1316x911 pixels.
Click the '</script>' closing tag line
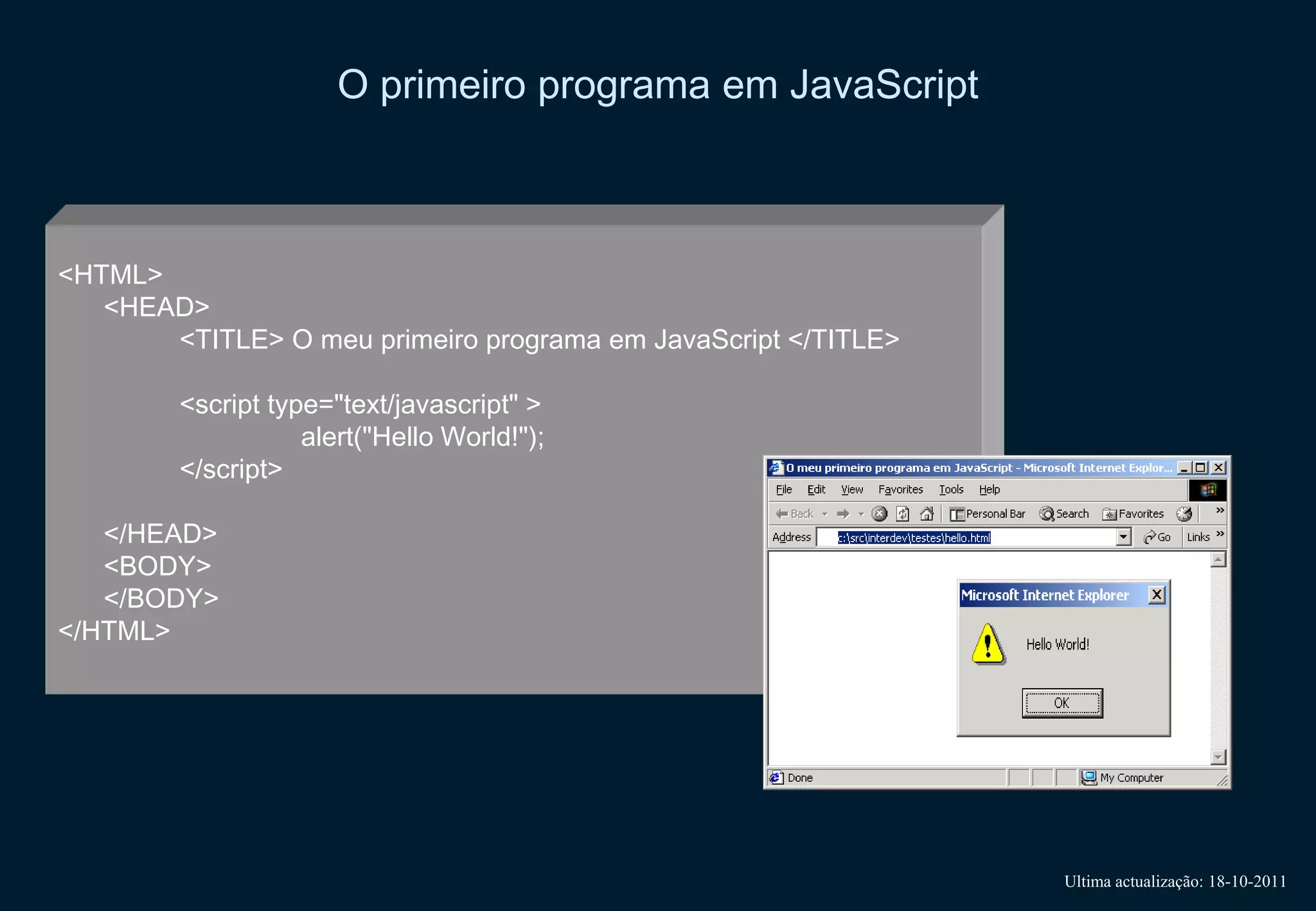tap(231, 470)
